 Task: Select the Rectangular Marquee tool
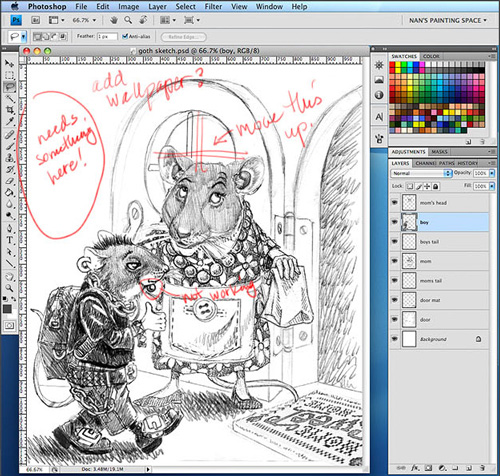(10, 75)
